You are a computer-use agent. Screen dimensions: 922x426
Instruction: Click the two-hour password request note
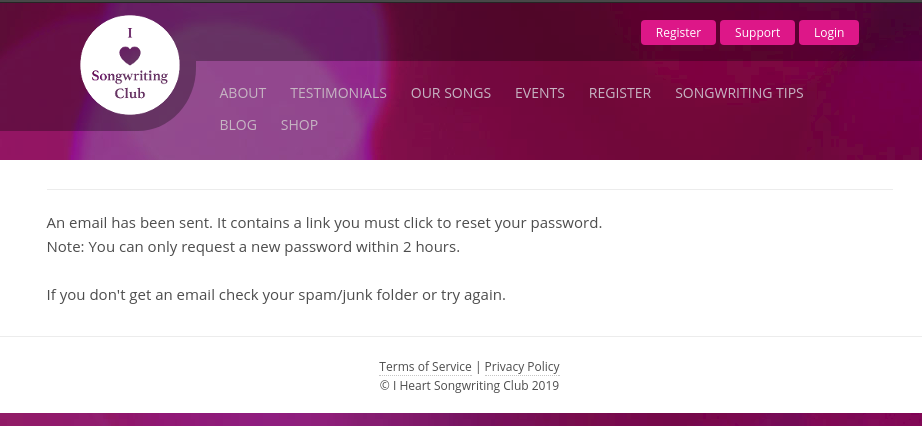pos(253,247)
